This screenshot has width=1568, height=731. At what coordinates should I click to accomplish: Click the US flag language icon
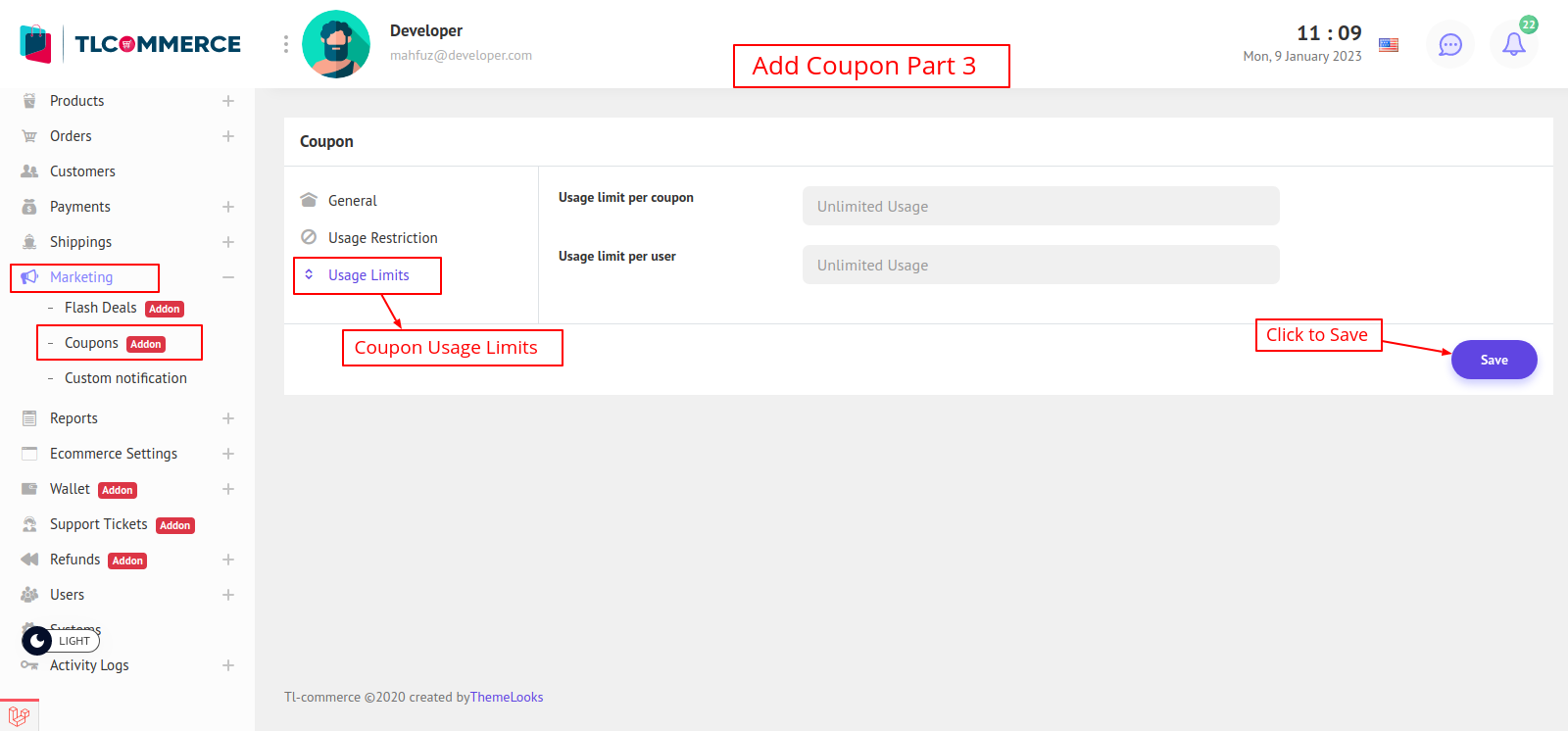1388,44
